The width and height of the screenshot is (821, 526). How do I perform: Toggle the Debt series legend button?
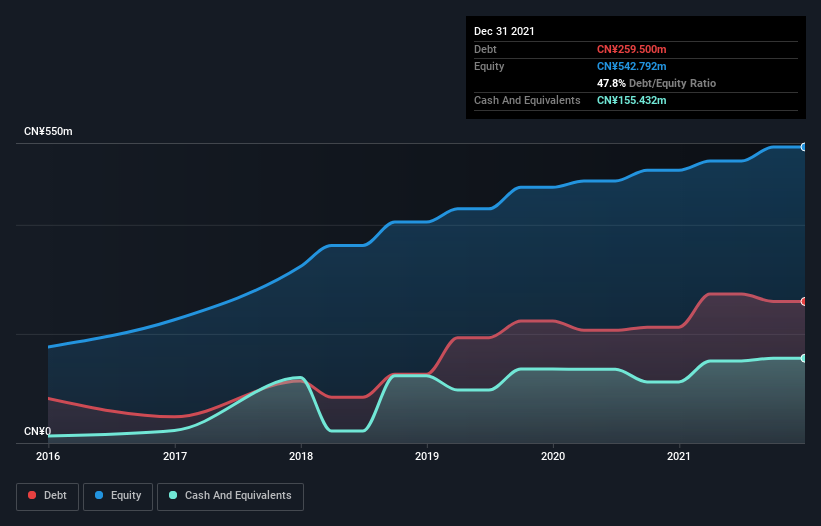pos(47,496)
